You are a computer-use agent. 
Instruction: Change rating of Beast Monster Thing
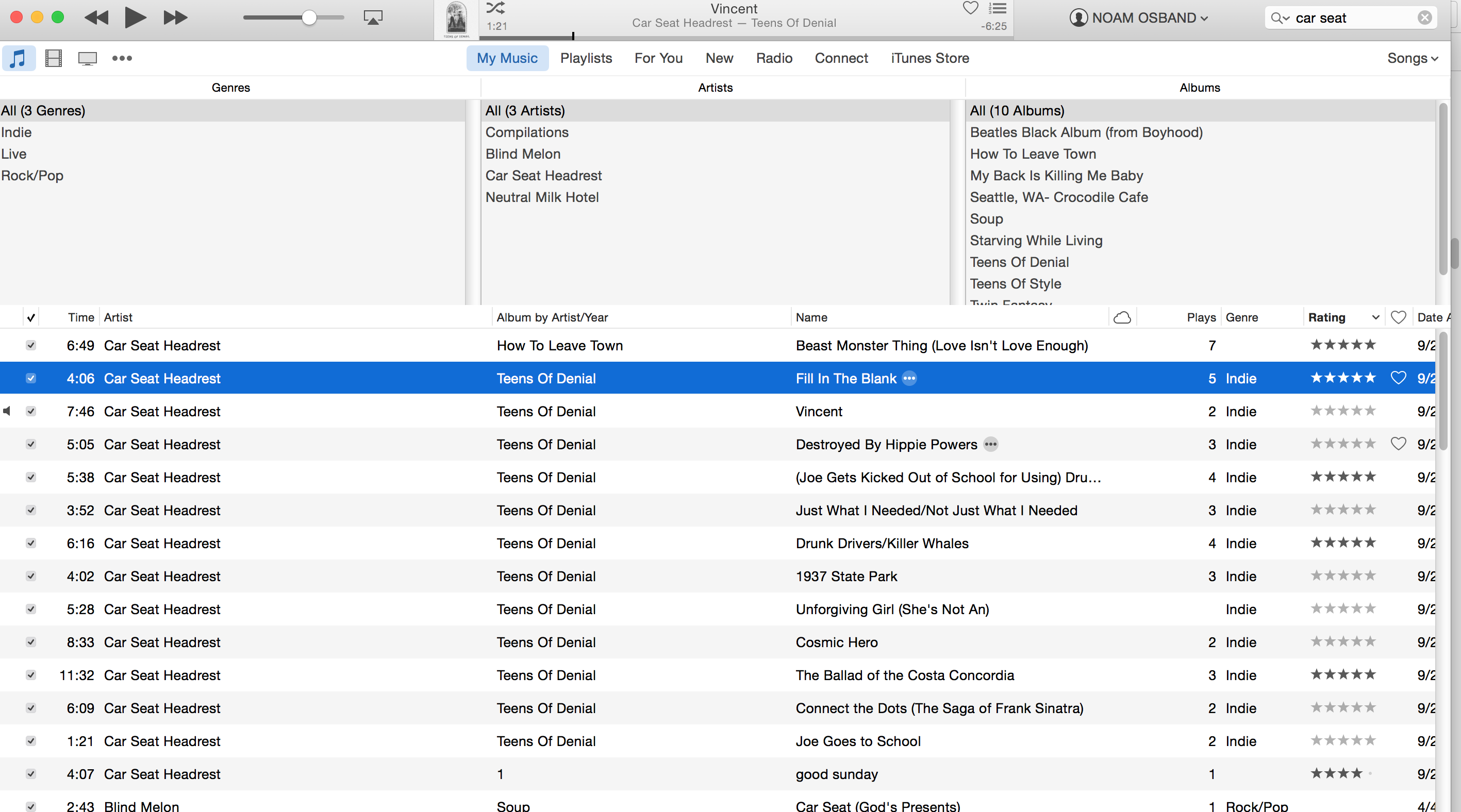1342,345
